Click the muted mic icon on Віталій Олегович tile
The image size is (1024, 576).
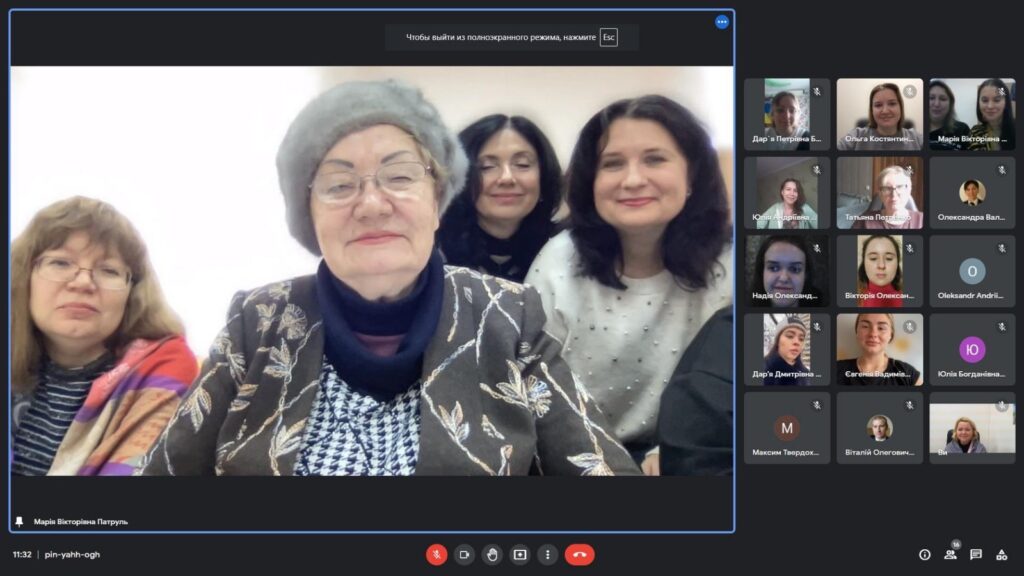(909, 405)
